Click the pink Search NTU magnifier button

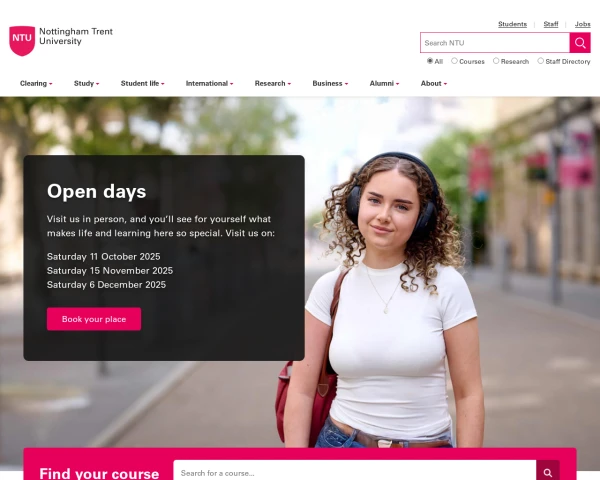pos(580,42)
